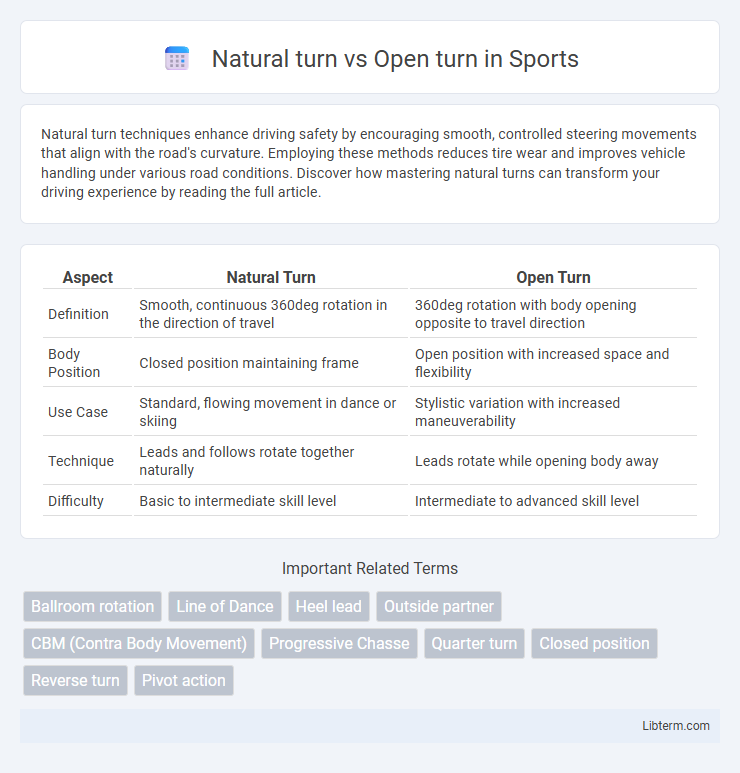740x773 pixels.
Task: Select the Closed position tag
Action: 594,643
